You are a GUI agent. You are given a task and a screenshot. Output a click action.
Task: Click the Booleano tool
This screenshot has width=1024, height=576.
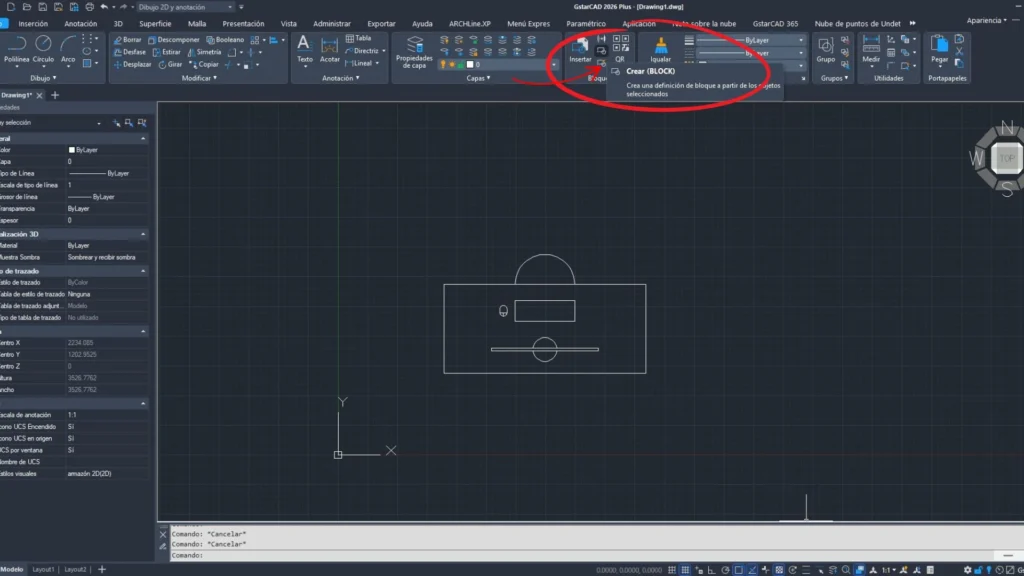225,40
